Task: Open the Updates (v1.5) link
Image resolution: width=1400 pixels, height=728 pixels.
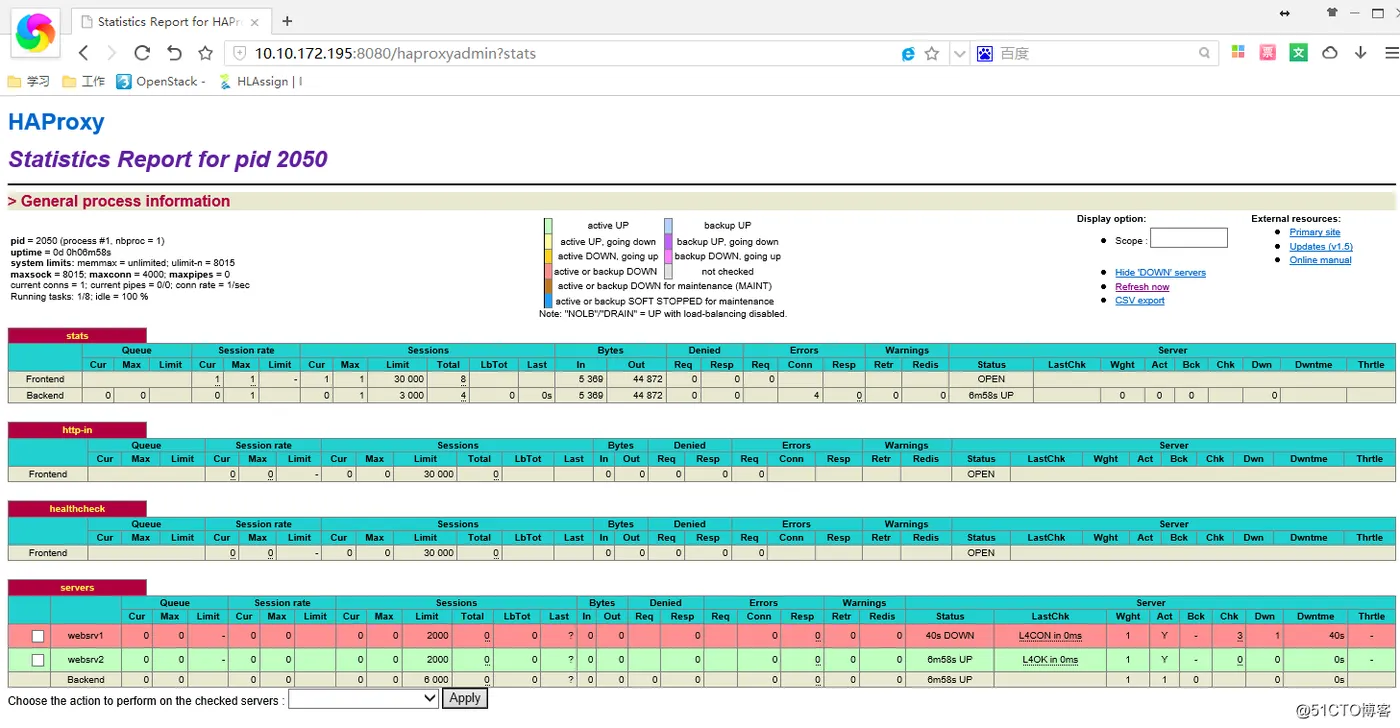Action: (1320, 246)
